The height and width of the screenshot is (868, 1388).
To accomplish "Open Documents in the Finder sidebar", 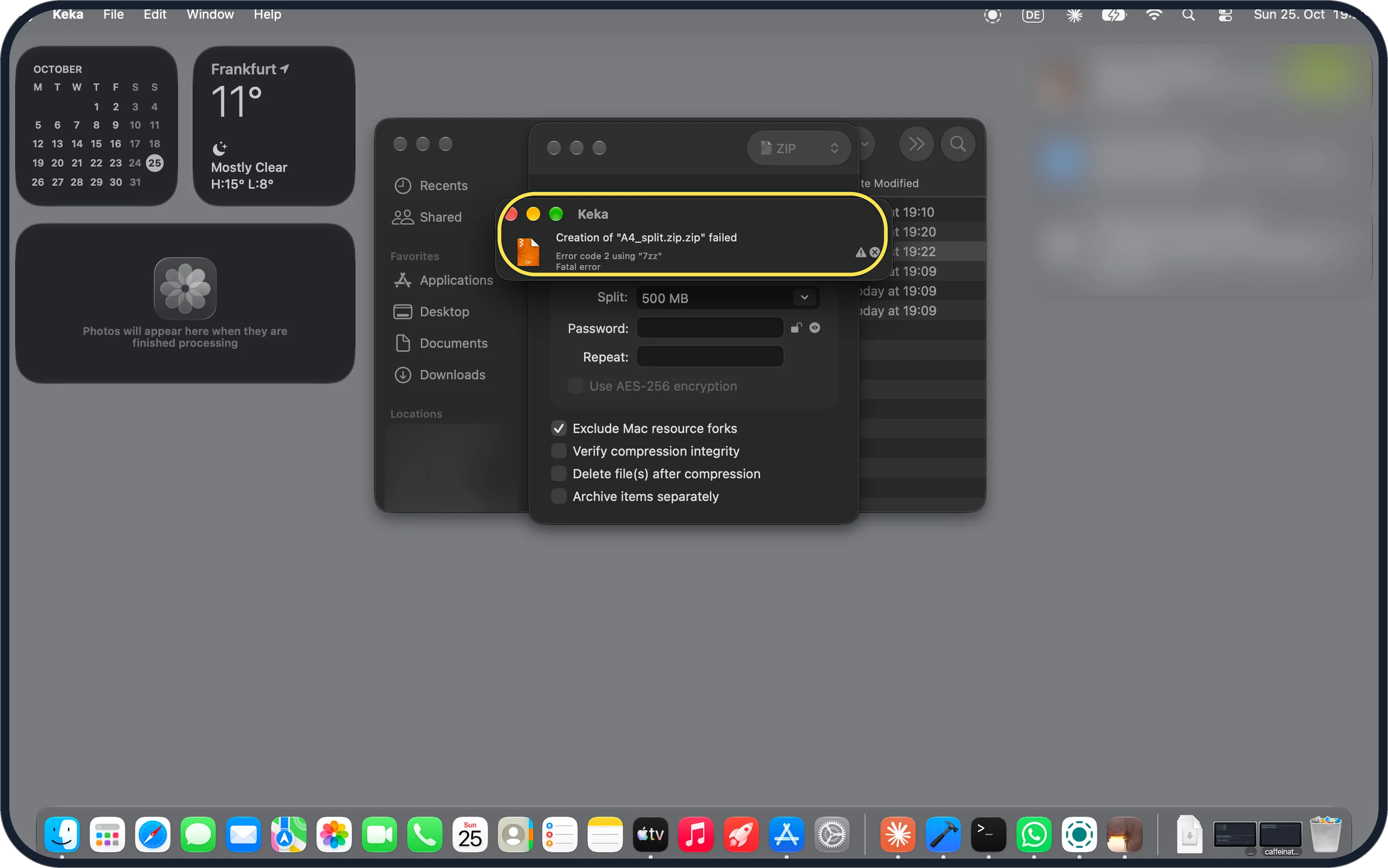I will point(441,343).
